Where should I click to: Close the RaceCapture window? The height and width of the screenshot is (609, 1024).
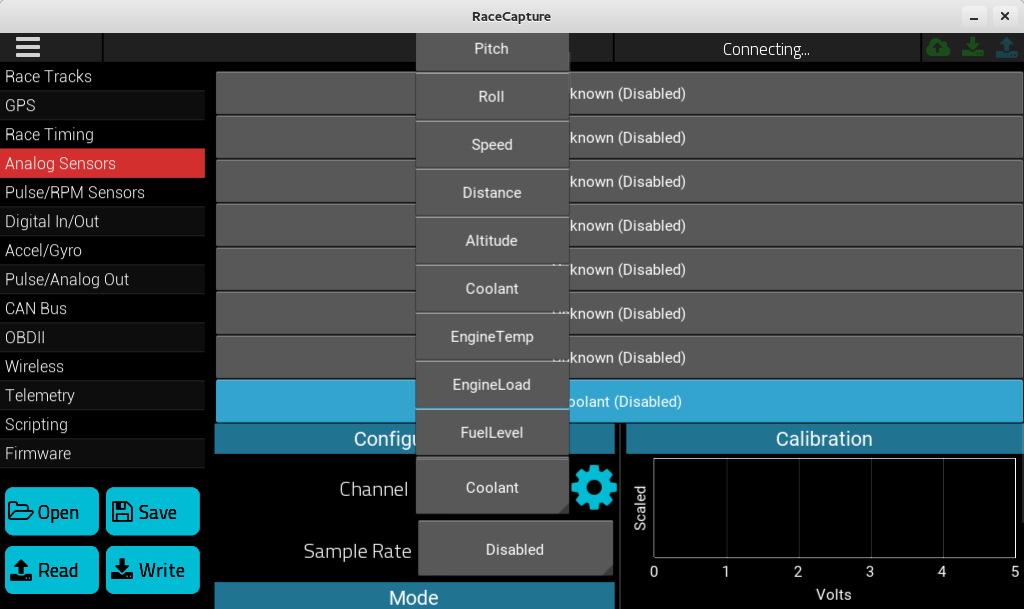tap(1005, 16)
